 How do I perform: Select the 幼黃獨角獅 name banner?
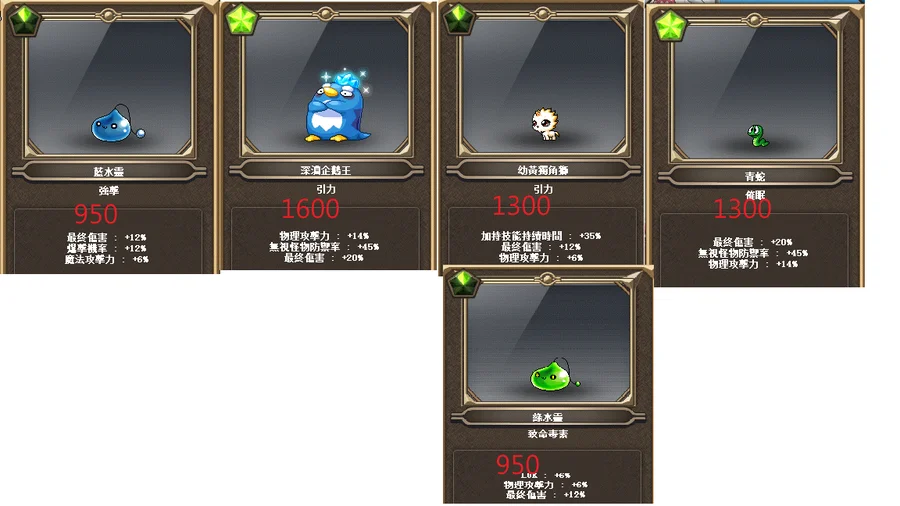pos(543,170)
